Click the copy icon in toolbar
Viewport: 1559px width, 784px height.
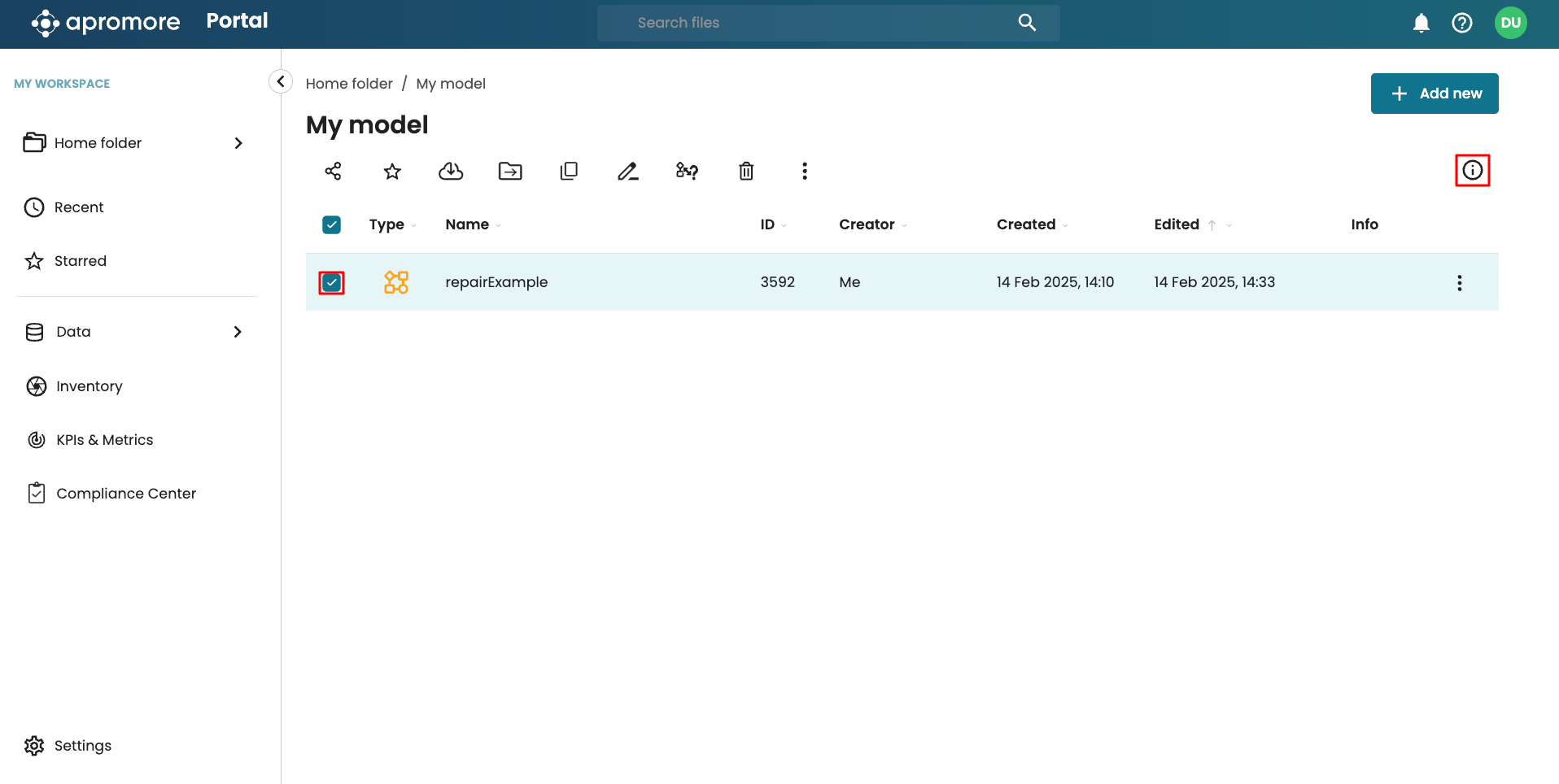coord(569,171)
